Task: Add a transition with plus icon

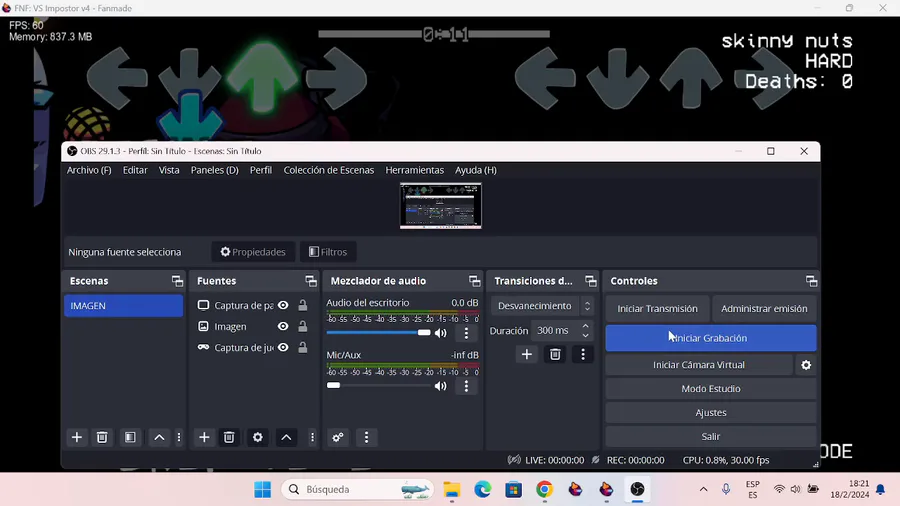Action: click(x=526, y=354)
